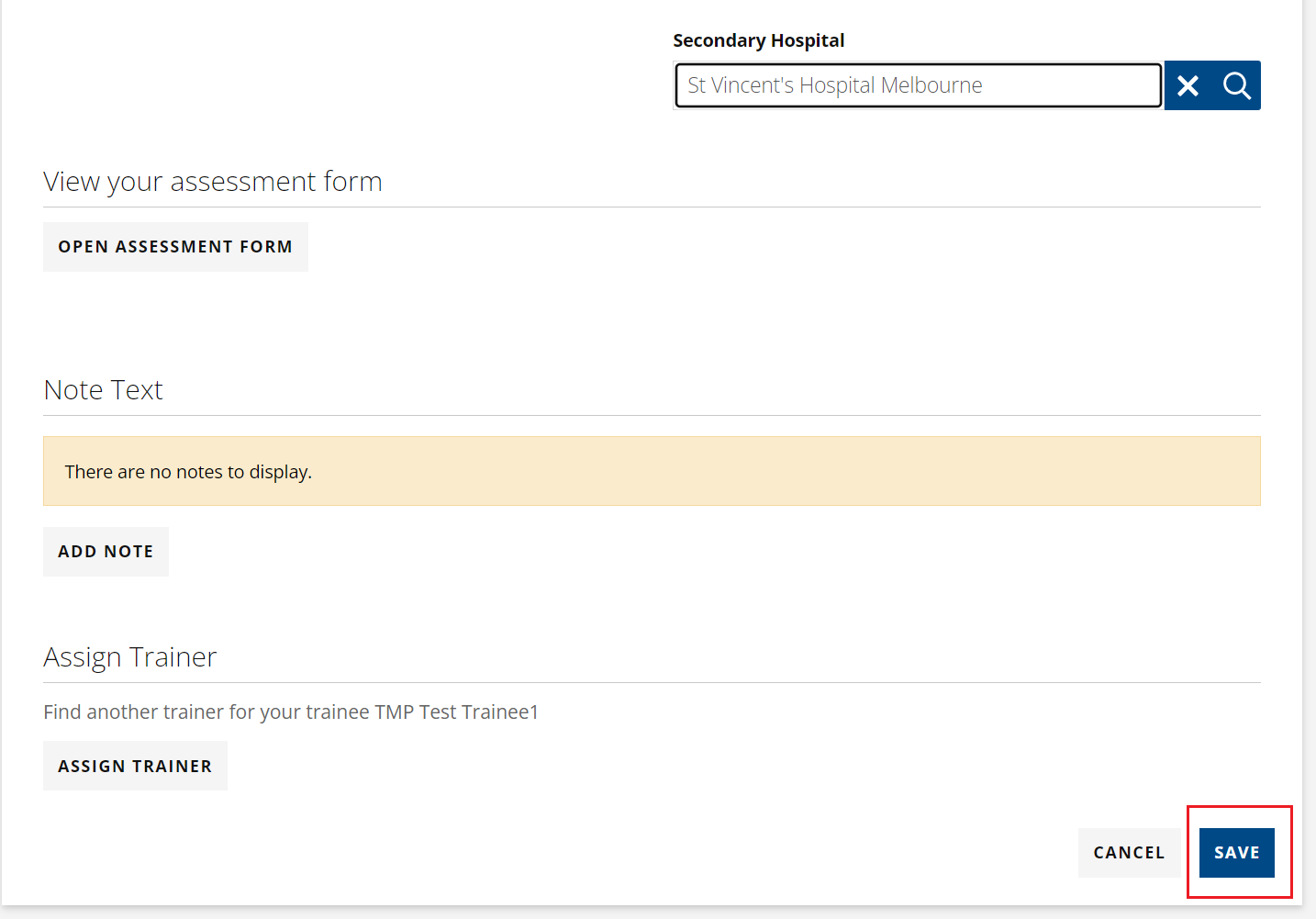1316x919 pixels.
Task: Focus the Secondary Hospital input field
Action: [x=919, y=85]
